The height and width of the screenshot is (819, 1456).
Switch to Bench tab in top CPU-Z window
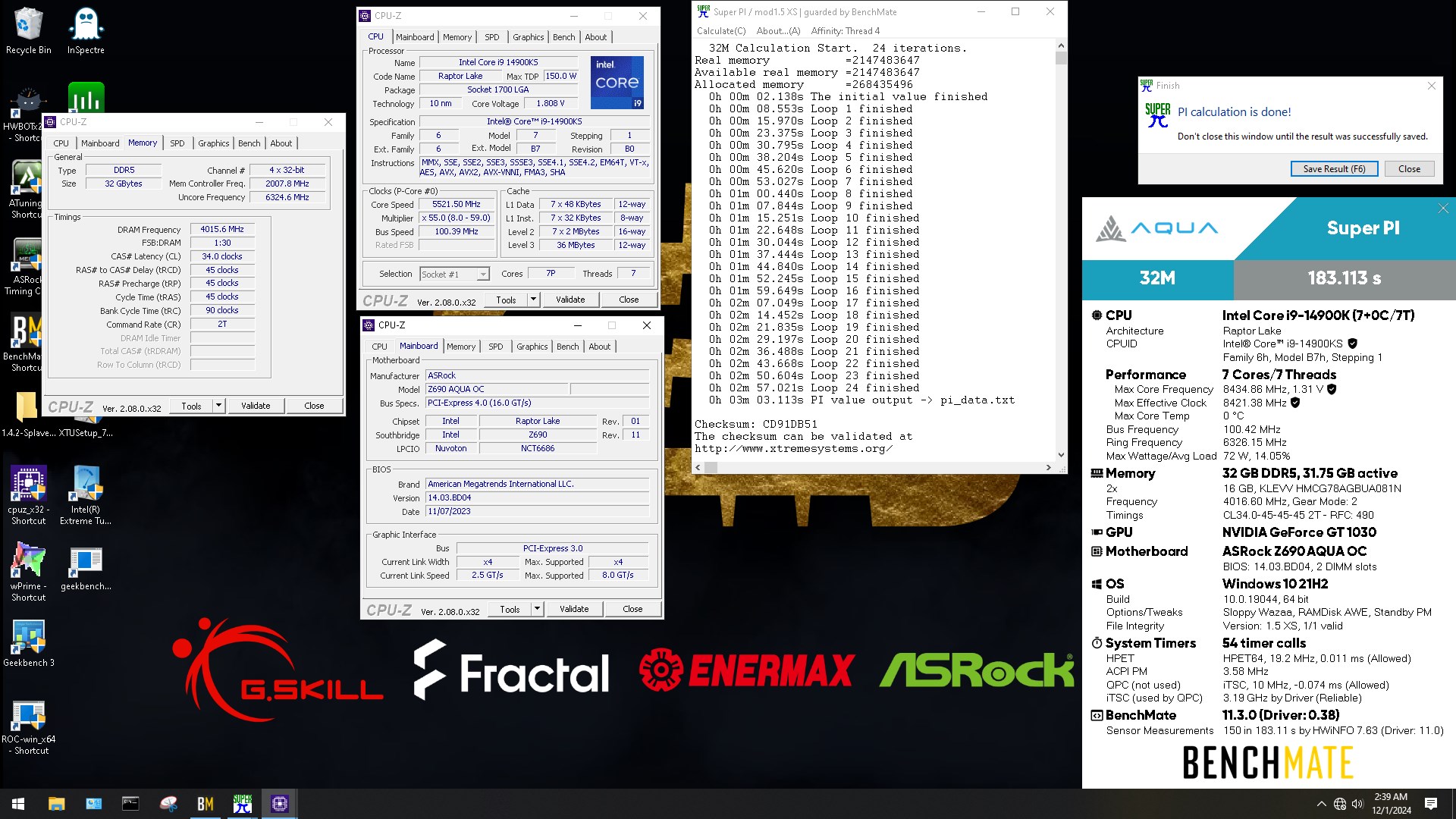pos(563,37)
